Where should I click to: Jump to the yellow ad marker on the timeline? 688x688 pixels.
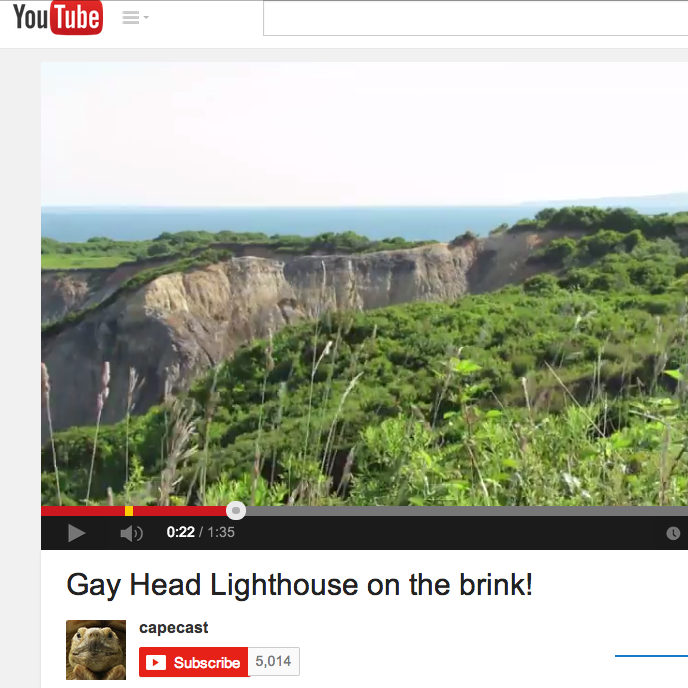[129, 511]
